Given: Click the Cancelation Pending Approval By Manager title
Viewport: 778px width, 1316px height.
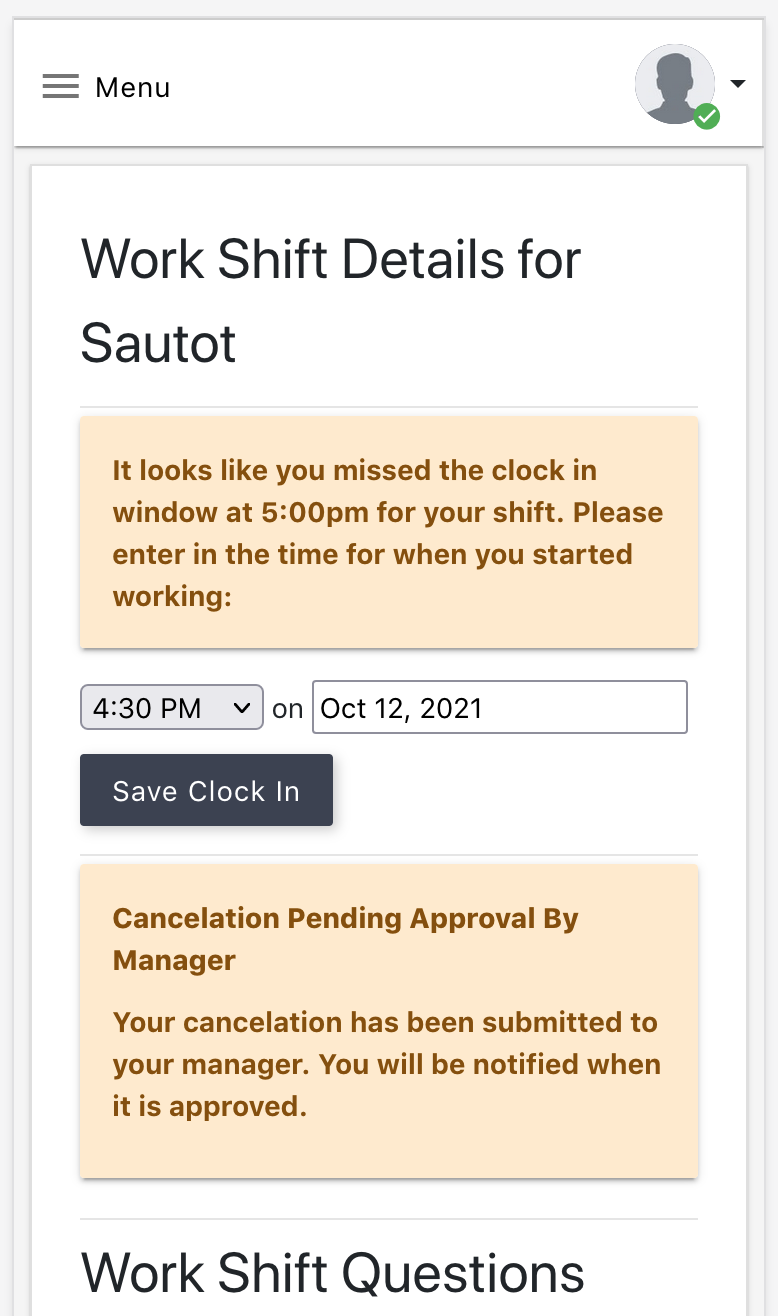Looking at the screenshot, I should [x=345, y=939].
